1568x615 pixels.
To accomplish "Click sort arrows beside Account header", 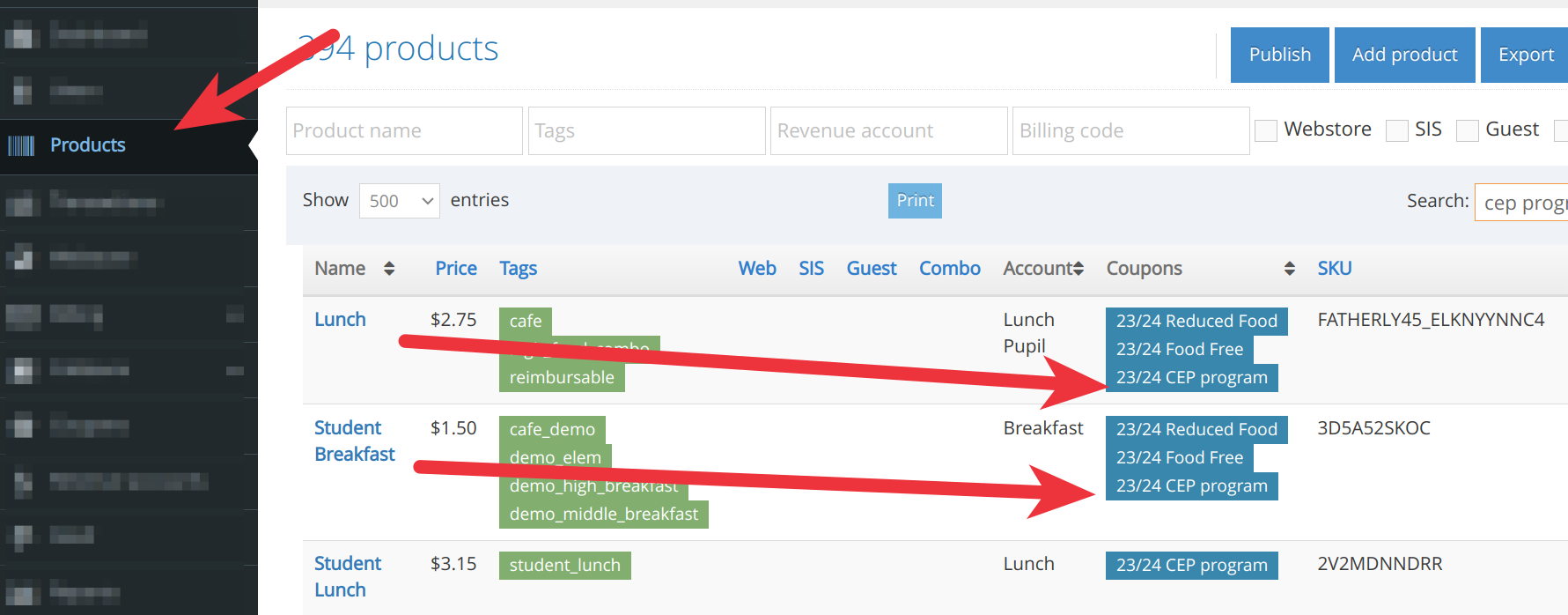I will click(1078, 269).
